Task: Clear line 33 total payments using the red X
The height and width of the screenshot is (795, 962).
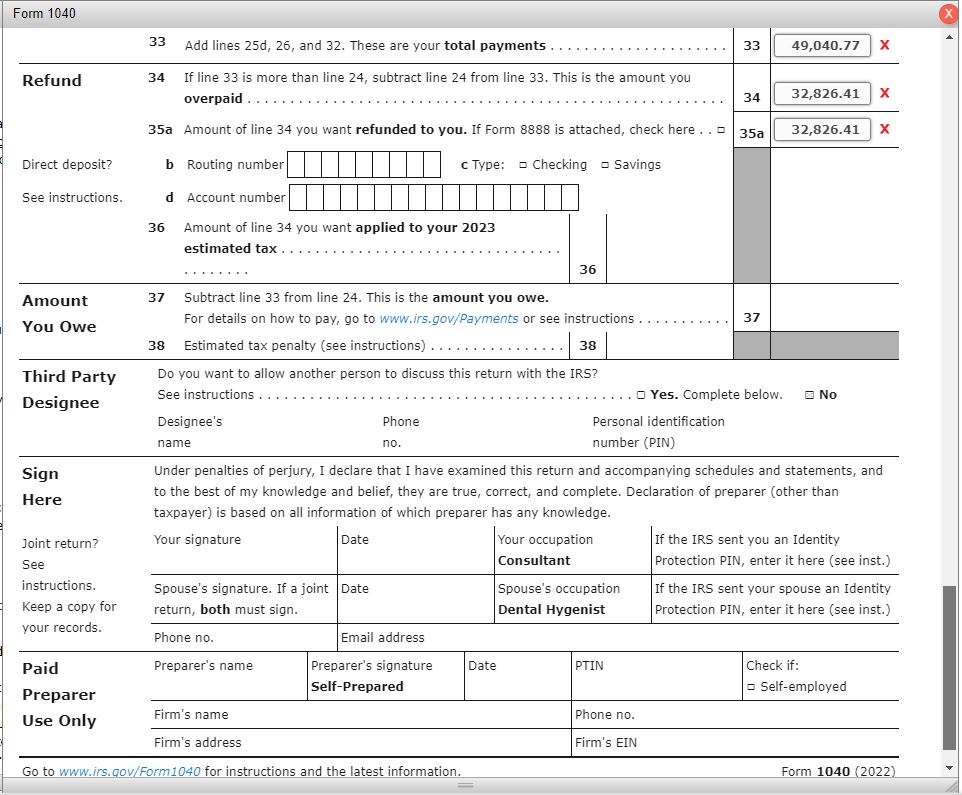Action: pos(884,44)
